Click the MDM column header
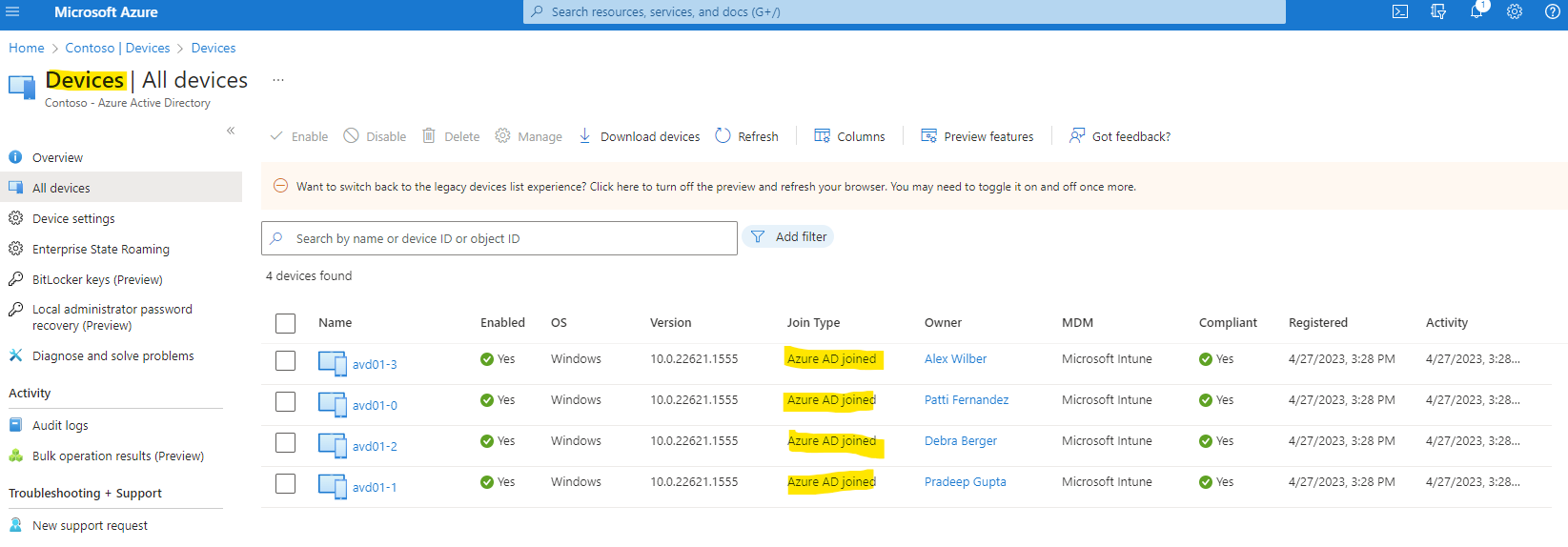Screen dimensions: 1568x547 tap(1077, 322)
